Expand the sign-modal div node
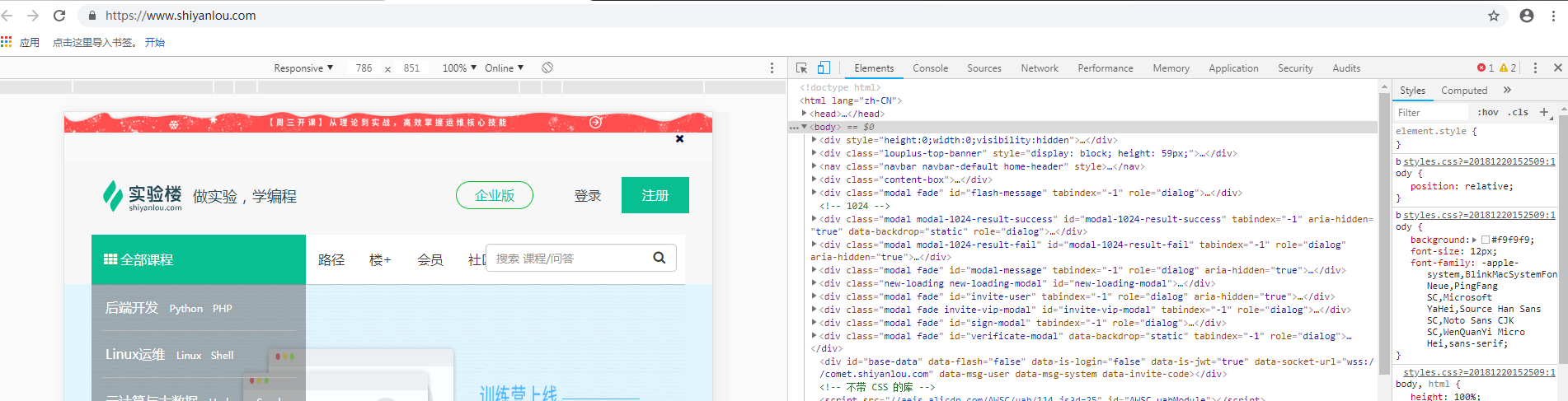The width and height of the screenshot is (1568, 401). coord(814,323)
